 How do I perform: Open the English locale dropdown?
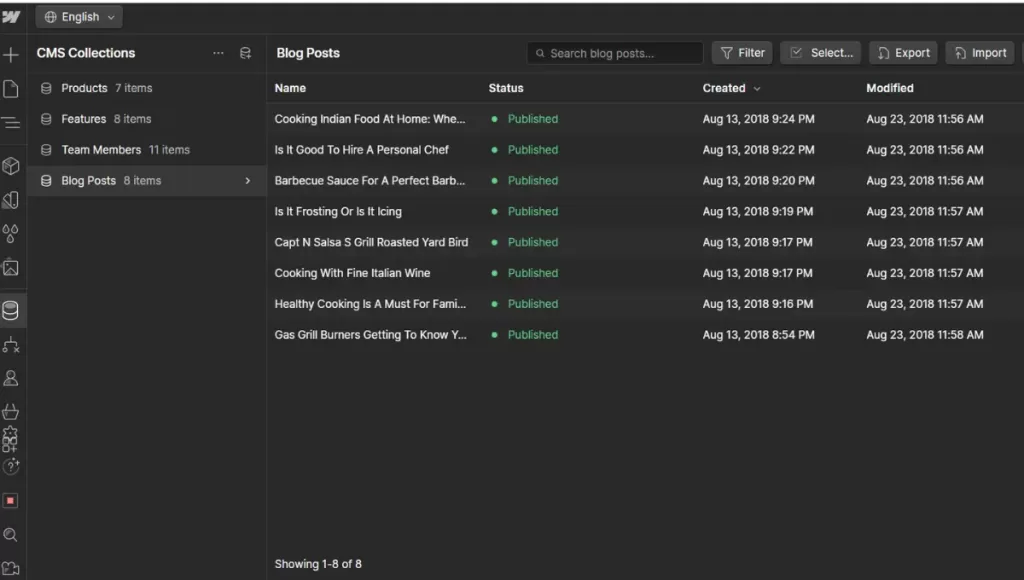click(79, 17)
